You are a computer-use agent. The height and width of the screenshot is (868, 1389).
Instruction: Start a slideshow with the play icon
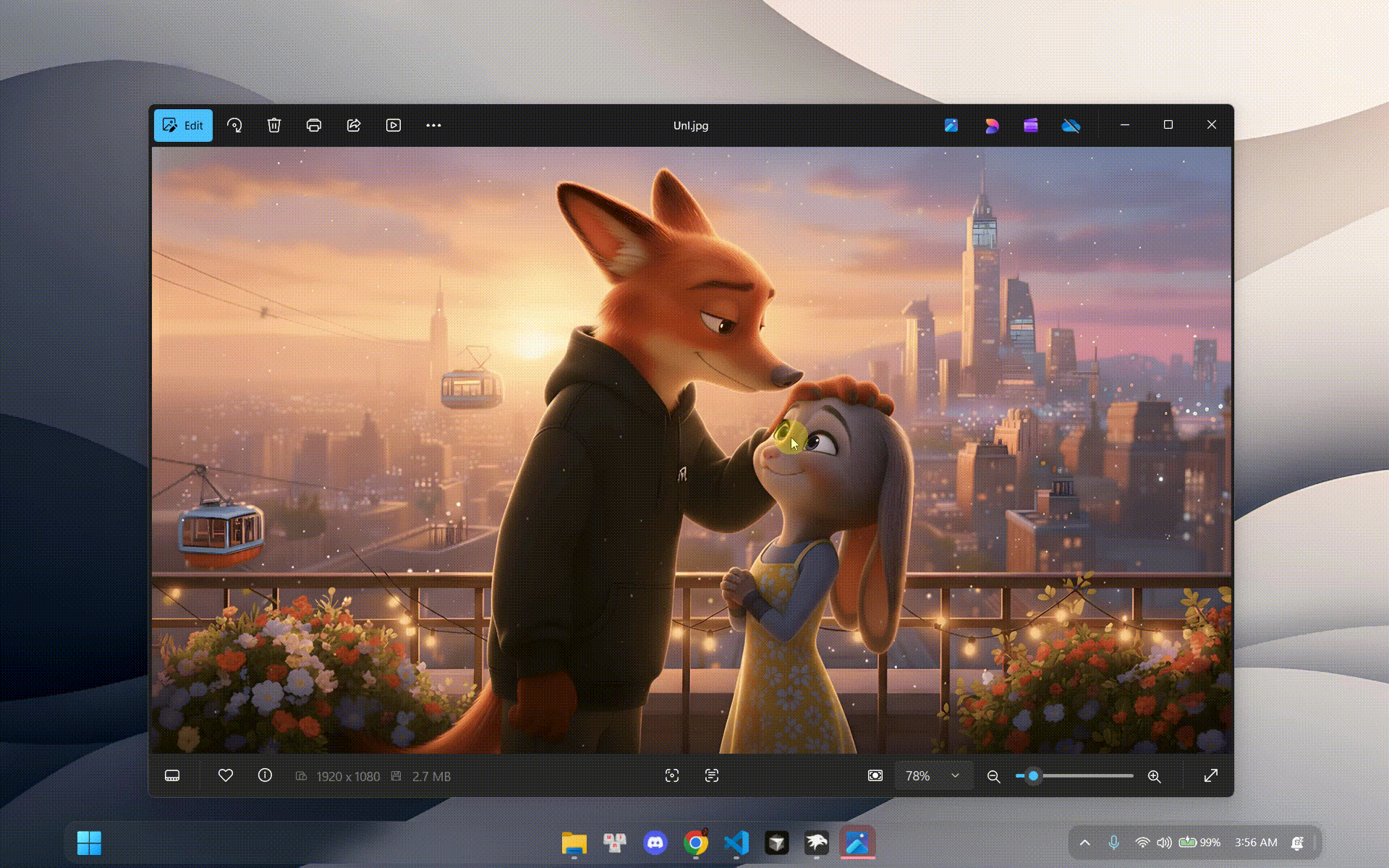pyautogui.click(x=394, y=125)
